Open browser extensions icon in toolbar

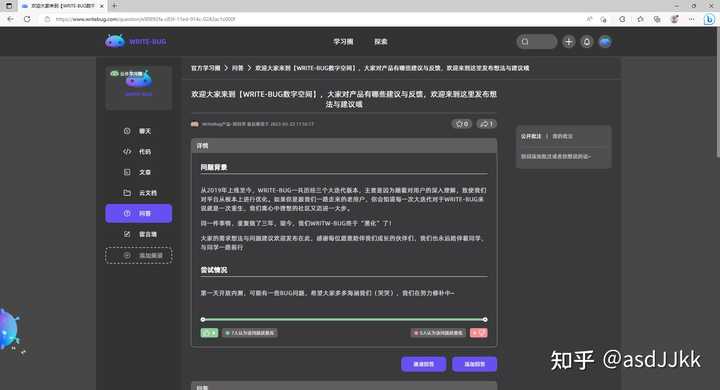pyautogui.click(x=622, y=19)
